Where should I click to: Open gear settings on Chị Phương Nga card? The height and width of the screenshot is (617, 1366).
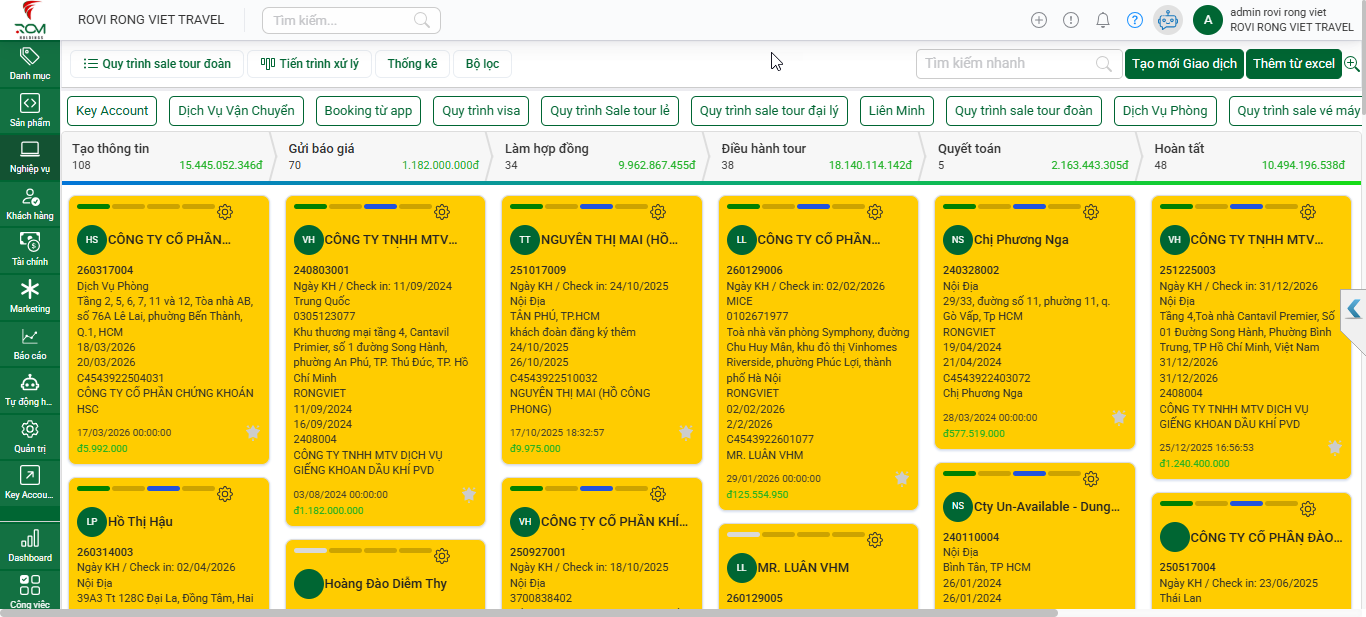point(1091,212)
